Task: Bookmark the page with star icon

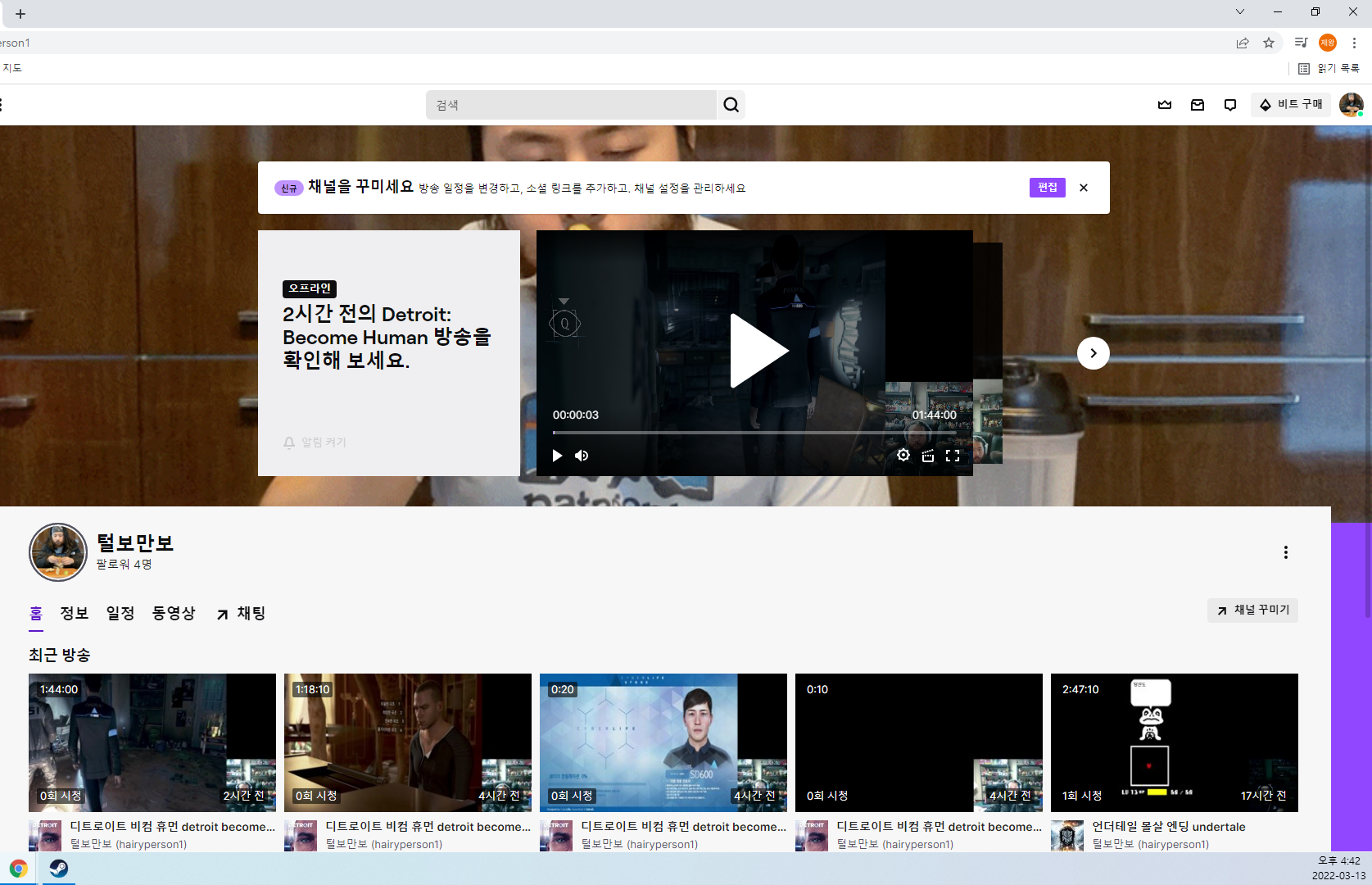Action: [1269, 43]
